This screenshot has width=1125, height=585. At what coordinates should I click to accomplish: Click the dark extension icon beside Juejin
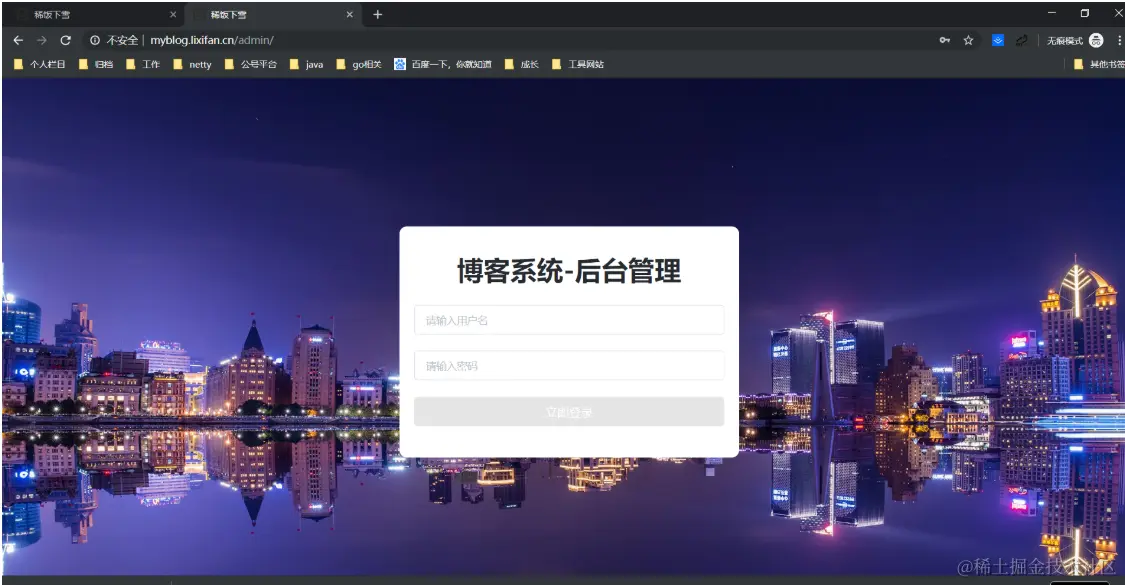tap(1022, 40)
